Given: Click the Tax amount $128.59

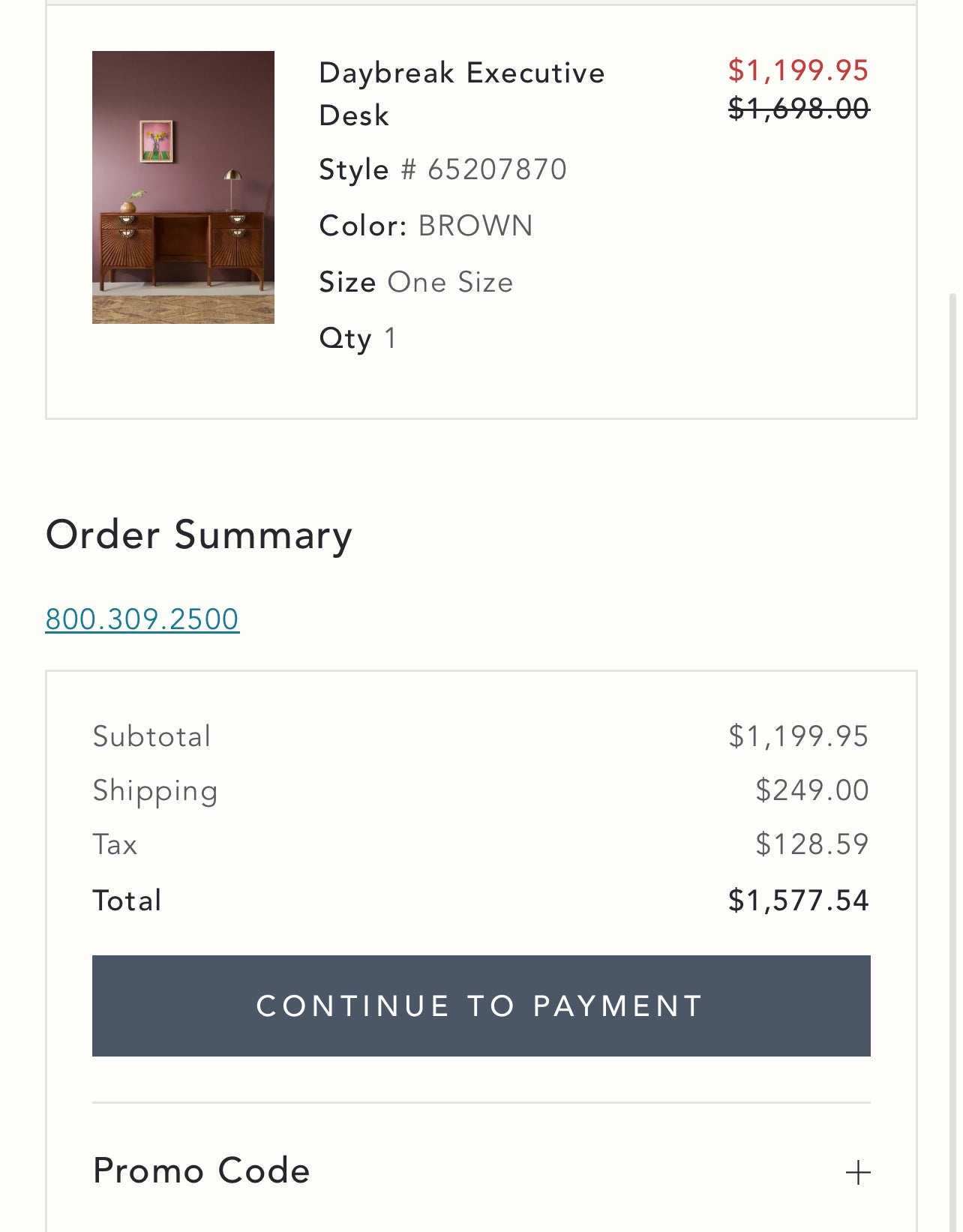Looking at the screenshot, I should coord(811,844).
